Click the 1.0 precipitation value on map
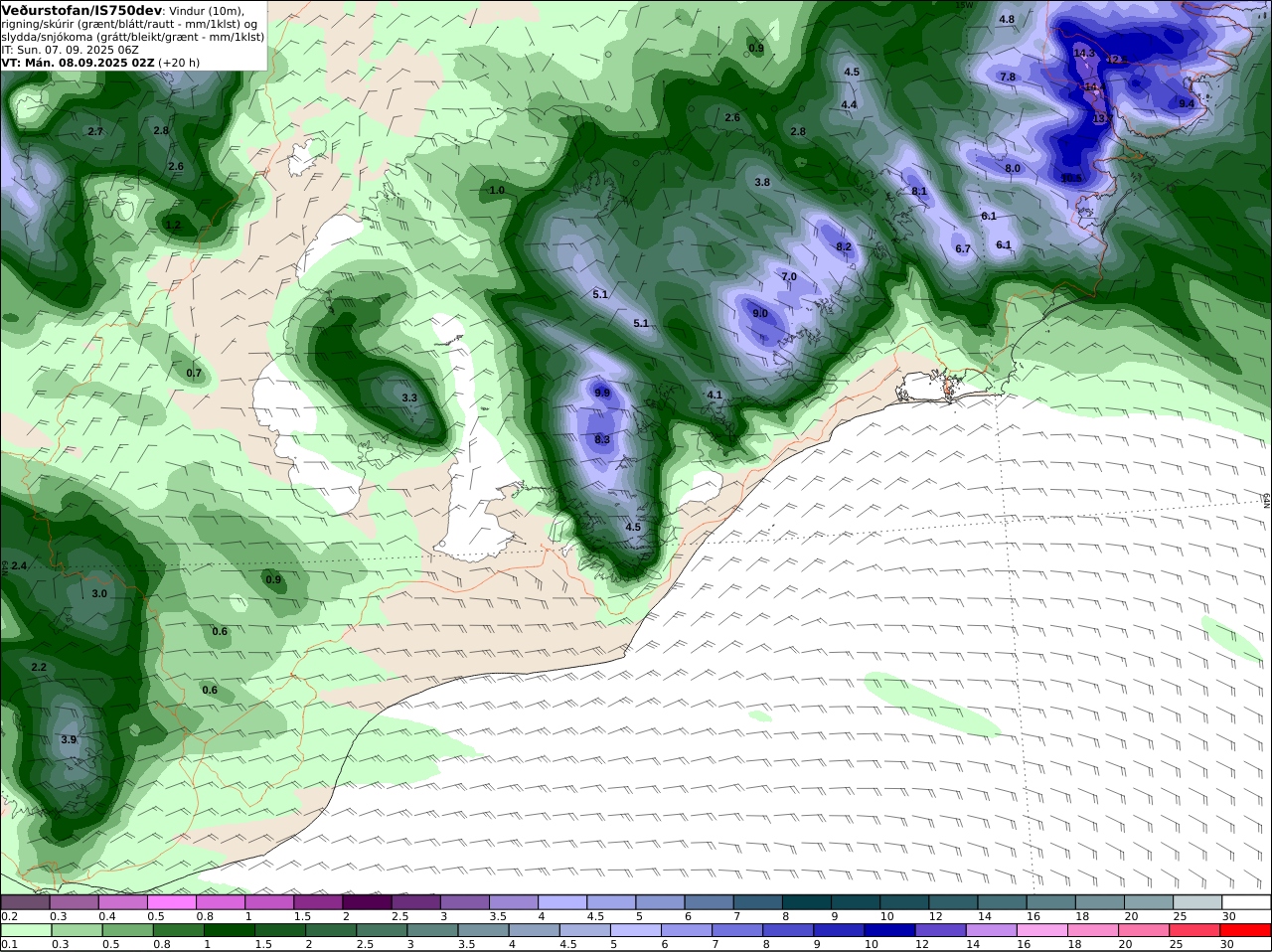Screen dimensions: 1272x952 pyautogui.click(x=497, y=190)
